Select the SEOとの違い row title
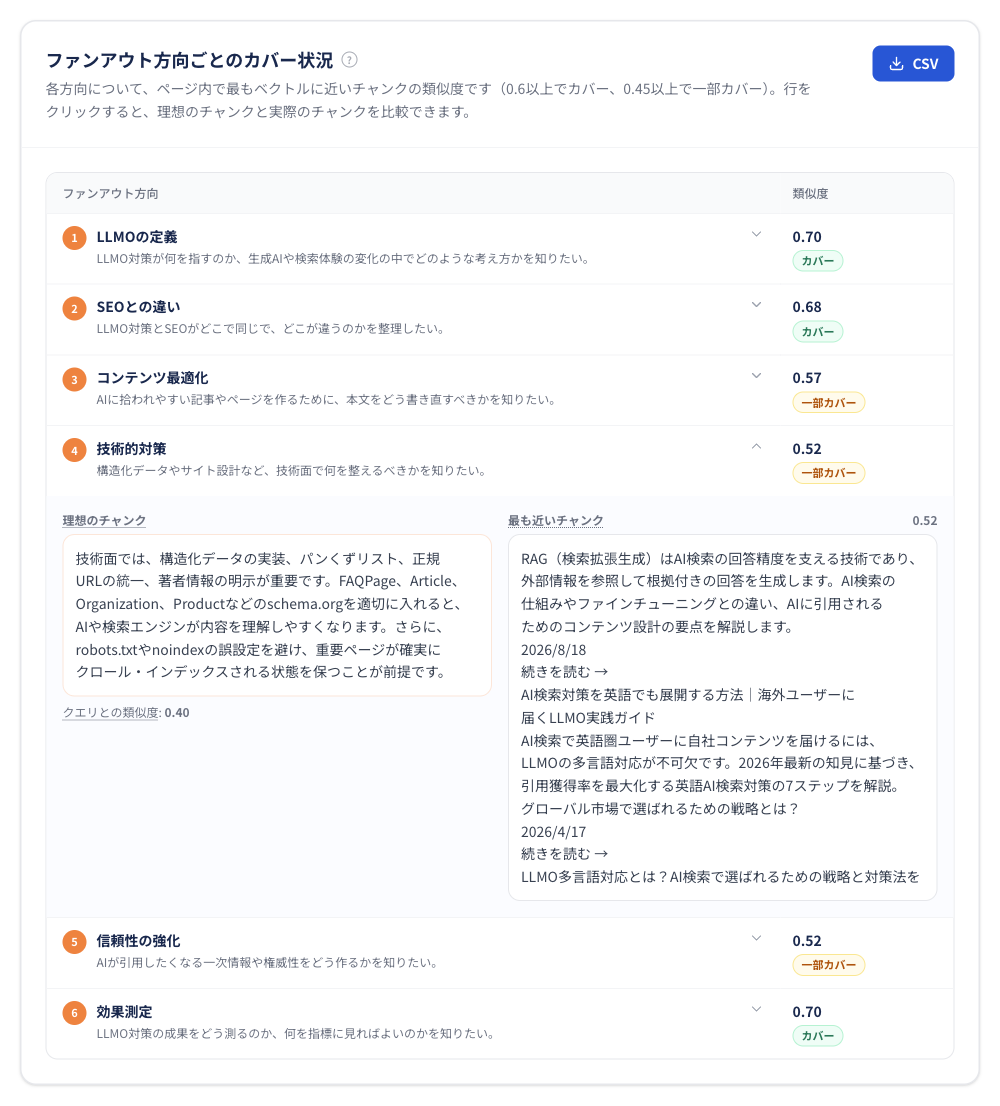 [138, 307]
